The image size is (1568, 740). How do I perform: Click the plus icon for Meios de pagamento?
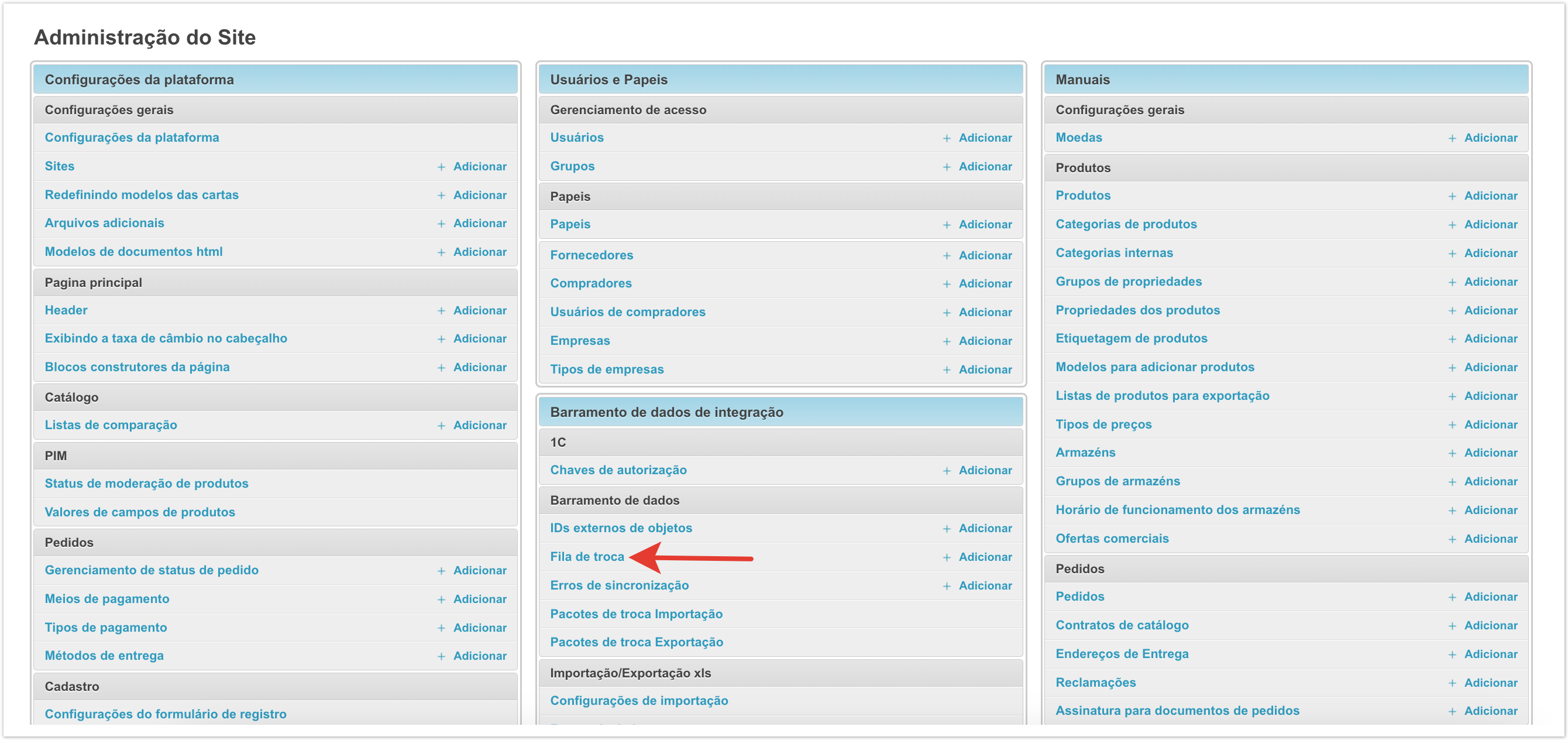point(441,599)
